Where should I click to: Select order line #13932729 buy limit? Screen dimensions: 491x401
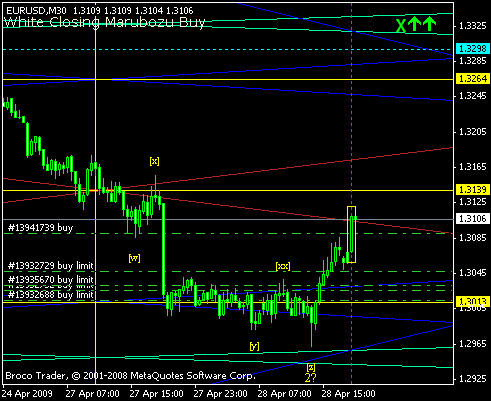(x=51, y=266)
